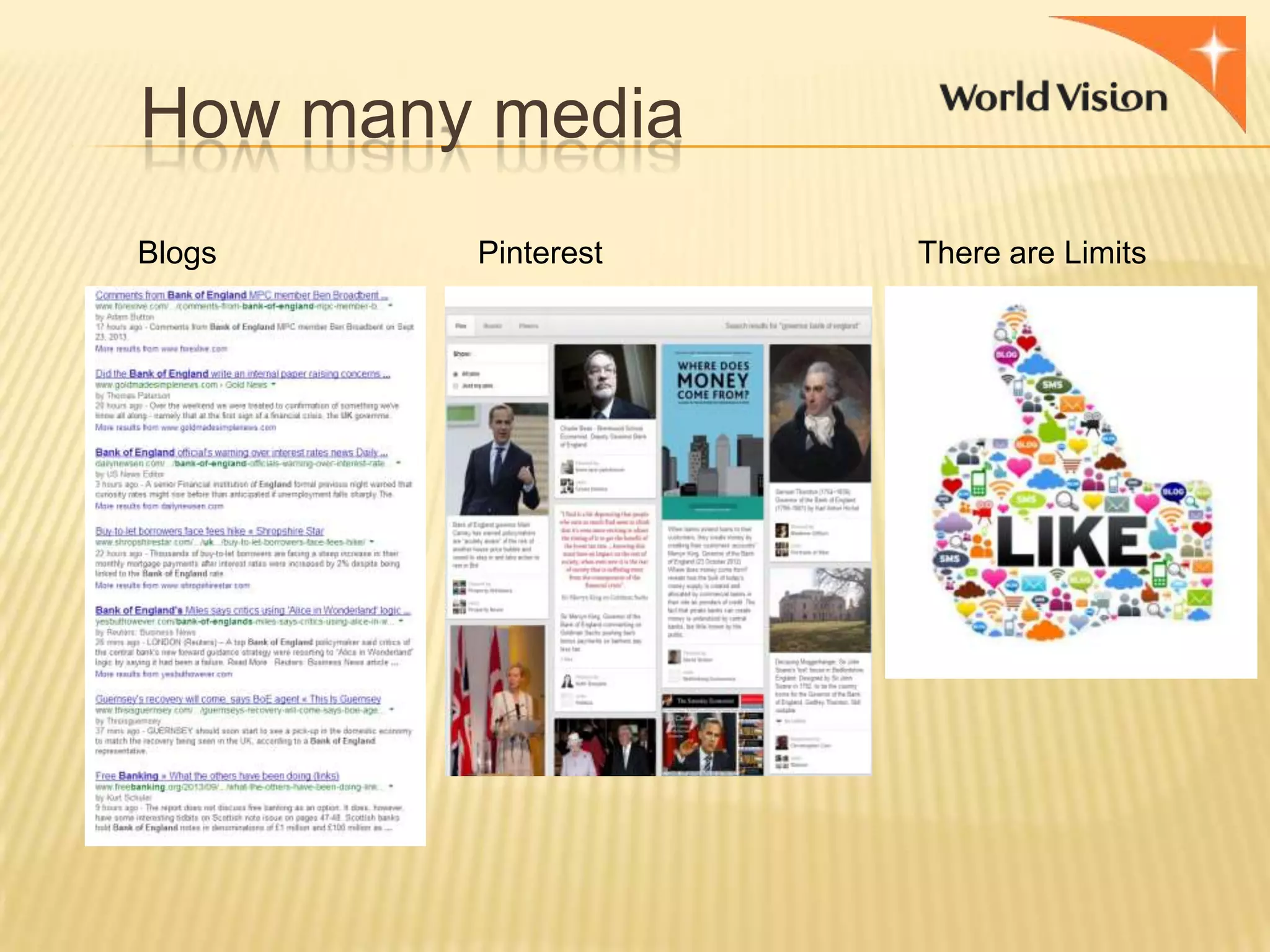Click 'More results from www.forexlive.com'

click(x=161, y=348)
